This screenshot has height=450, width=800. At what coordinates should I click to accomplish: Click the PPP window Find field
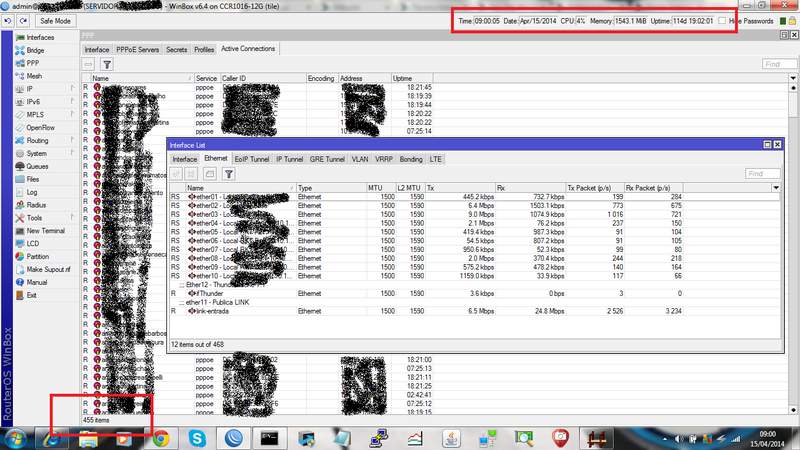click(779, 64)
